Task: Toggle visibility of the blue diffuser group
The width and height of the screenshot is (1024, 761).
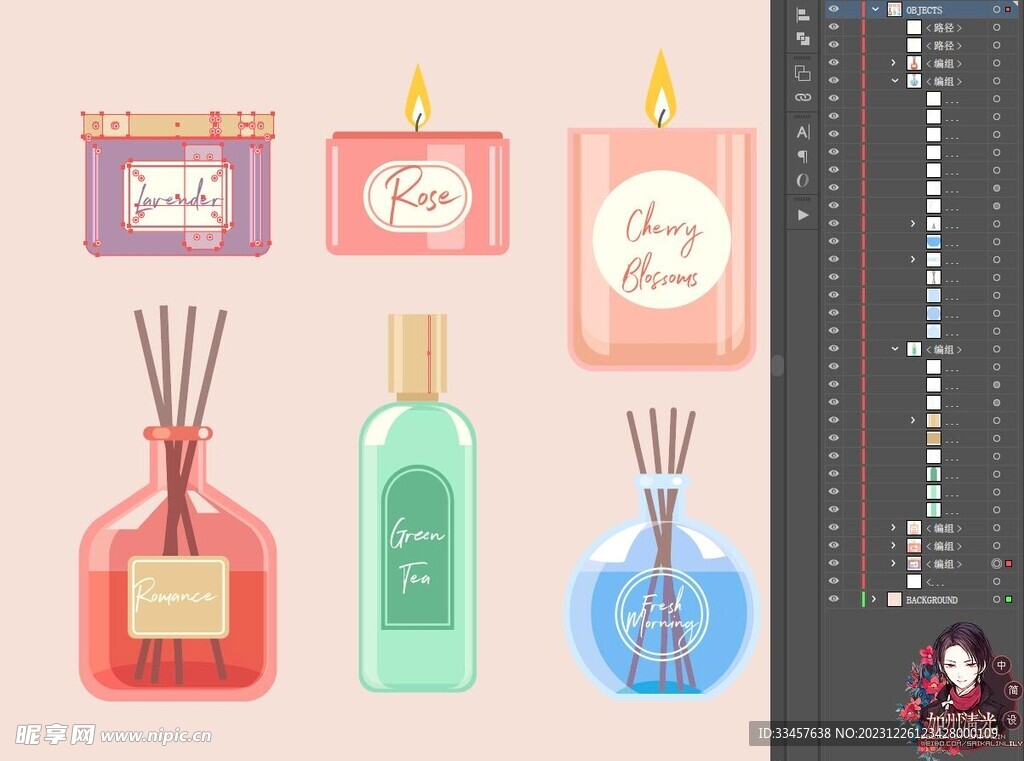Action: (x=833, y=80)
